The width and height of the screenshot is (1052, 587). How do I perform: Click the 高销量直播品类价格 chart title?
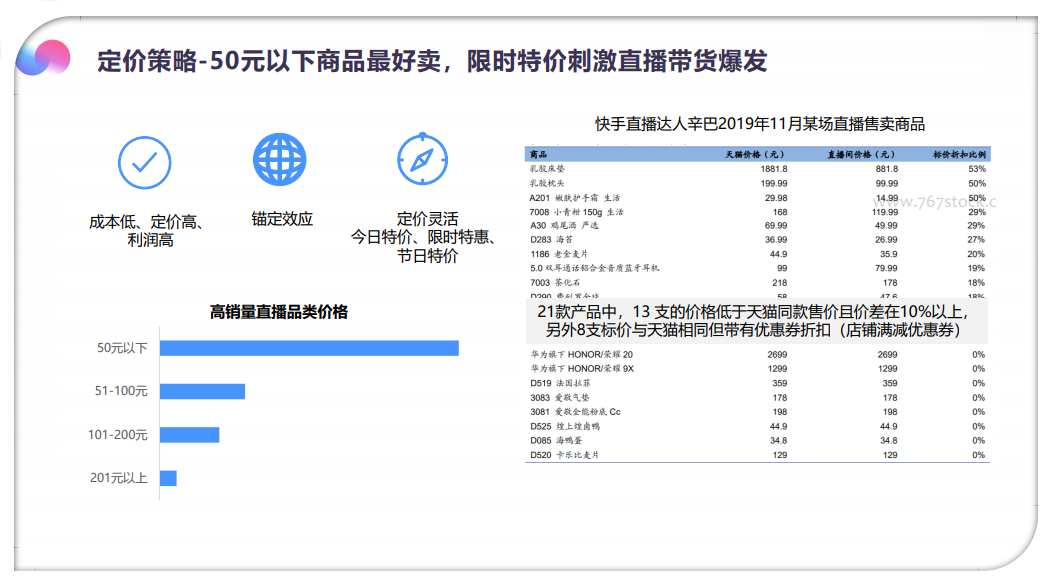[x=279, y=312]
